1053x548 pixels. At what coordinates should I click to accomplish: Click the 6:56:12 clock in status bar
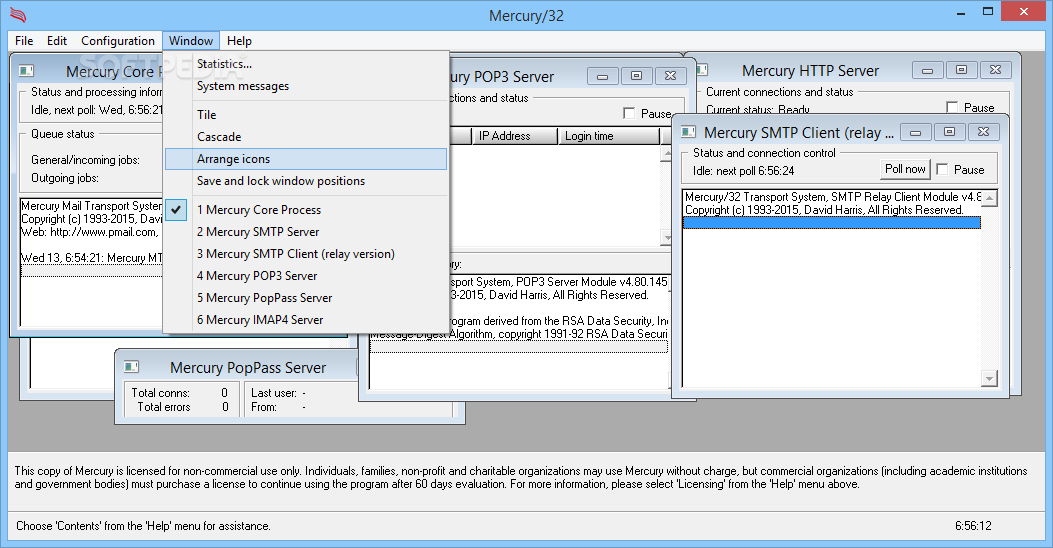pos(973,526)
